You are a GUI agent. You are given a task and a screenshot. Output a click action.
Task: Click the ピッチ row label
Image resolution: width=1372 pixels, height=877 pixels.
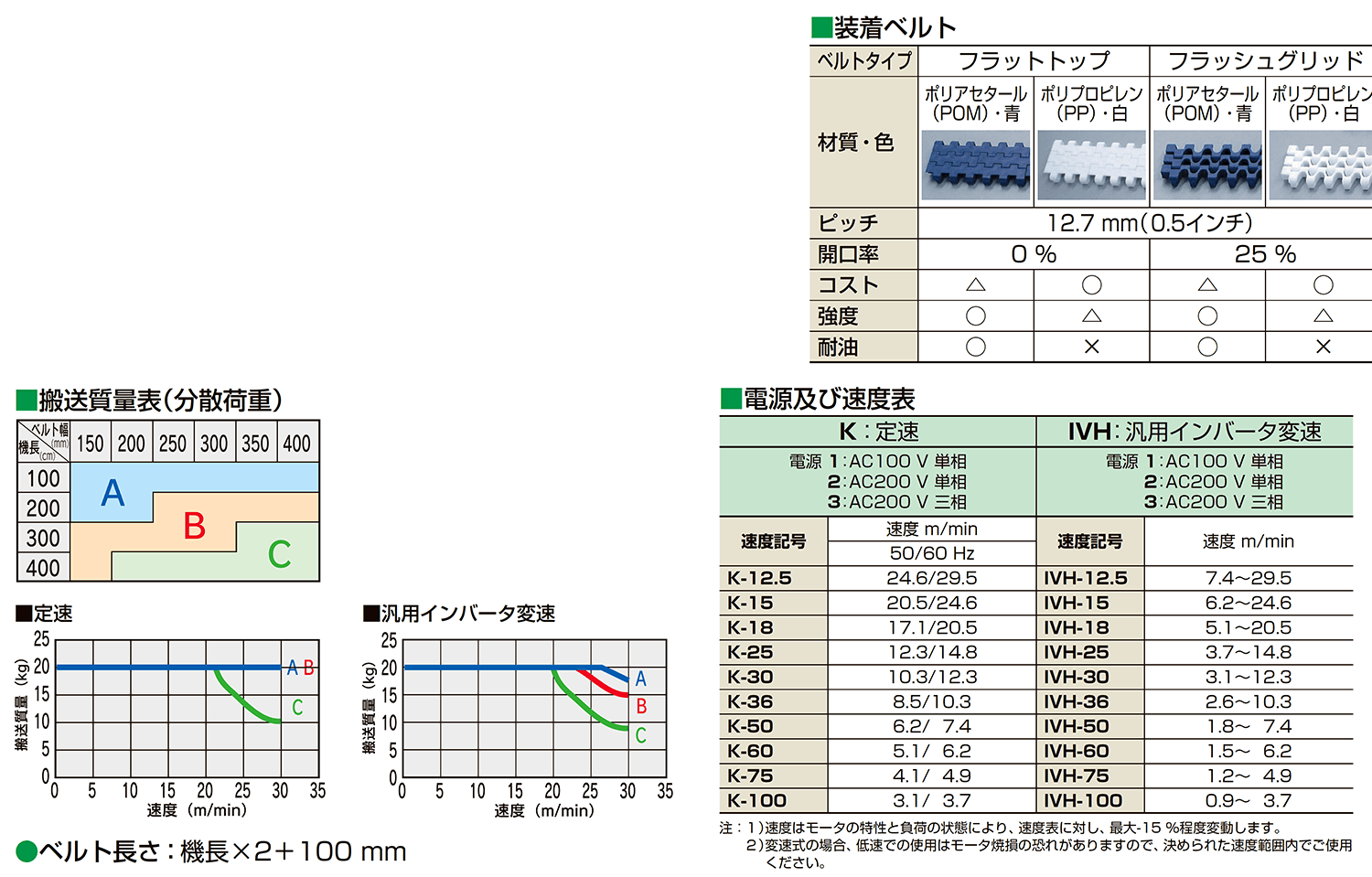[848, 223]
